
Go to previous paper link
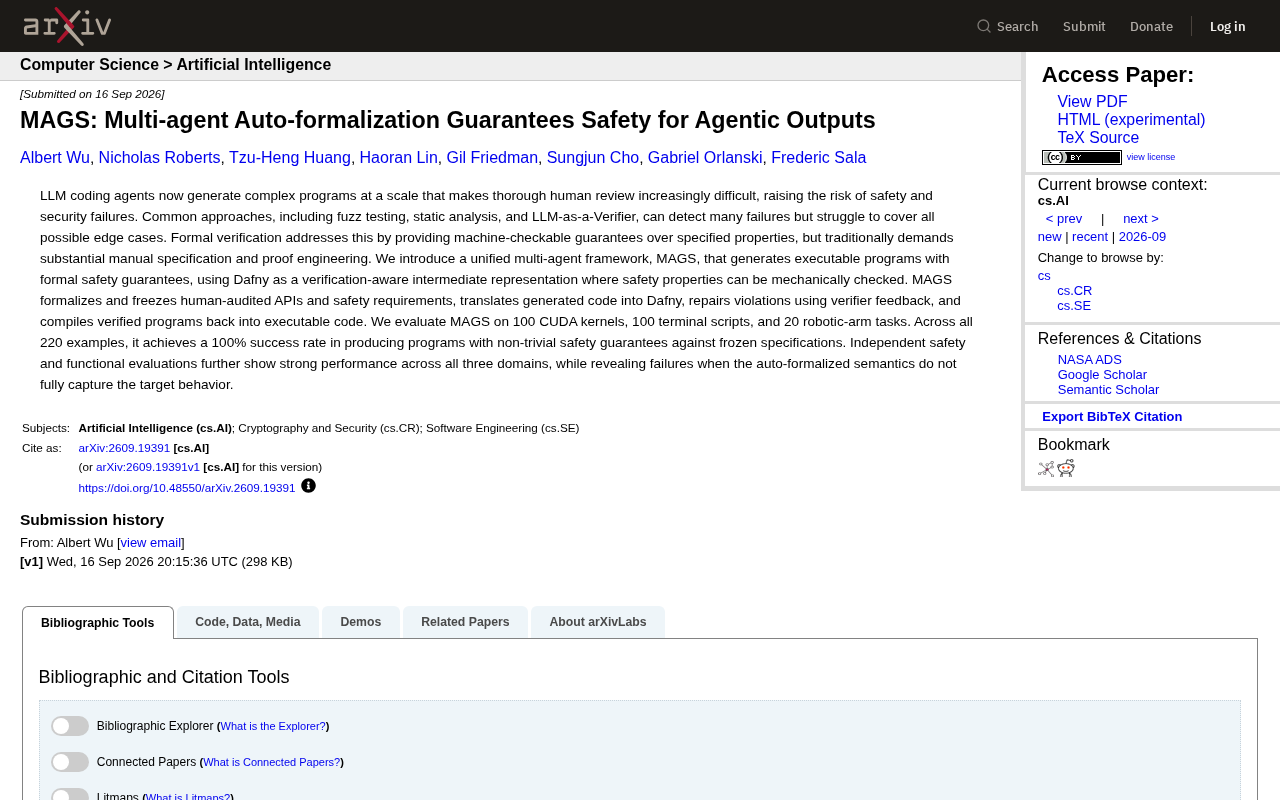[1064, 219]
